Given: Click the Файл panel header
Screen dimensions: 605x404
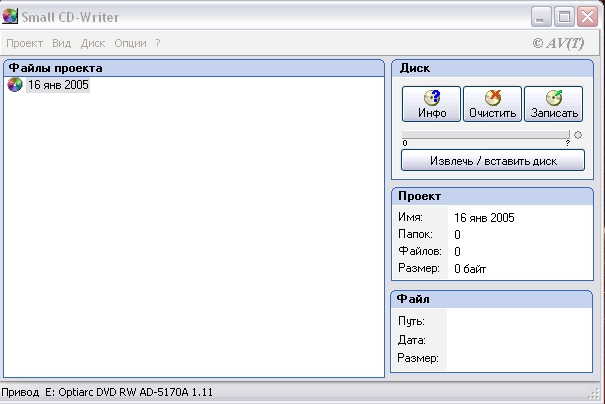Looking at the screenshot, I should click(492, 299).
